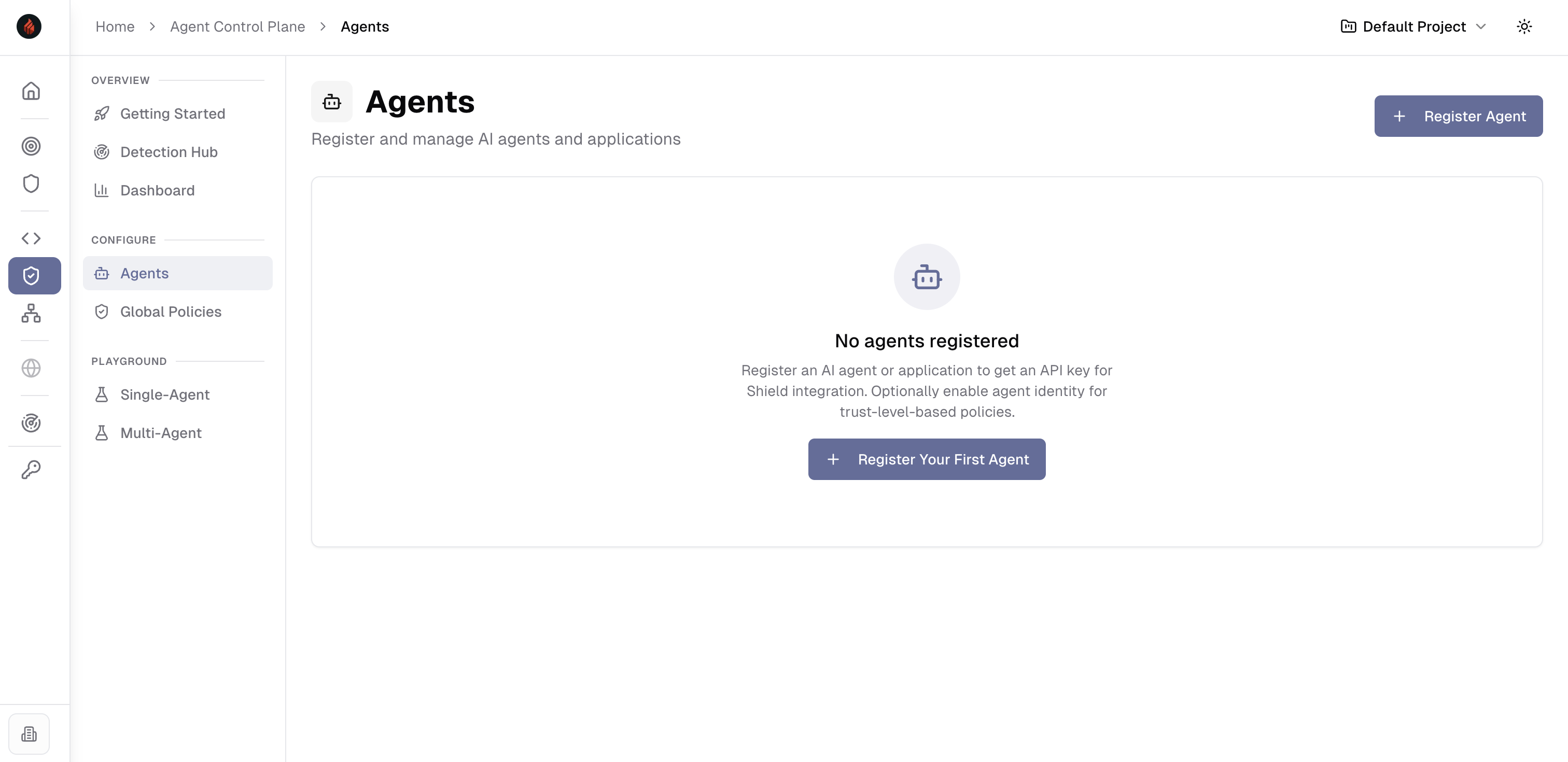Click the radar icon in the left rail
This screenshot has width=1568, height=762.
click(31, 423)
